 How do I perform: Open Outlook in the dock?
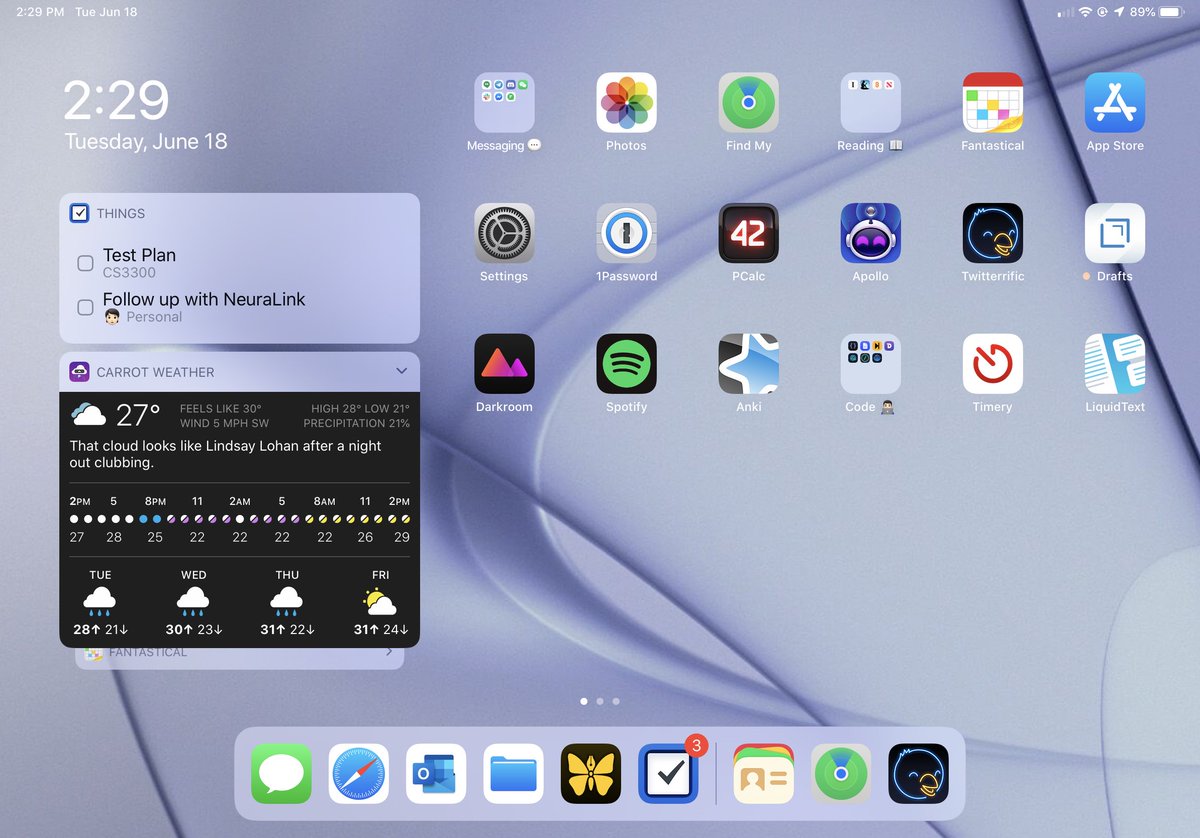click(x=436, y=774)
